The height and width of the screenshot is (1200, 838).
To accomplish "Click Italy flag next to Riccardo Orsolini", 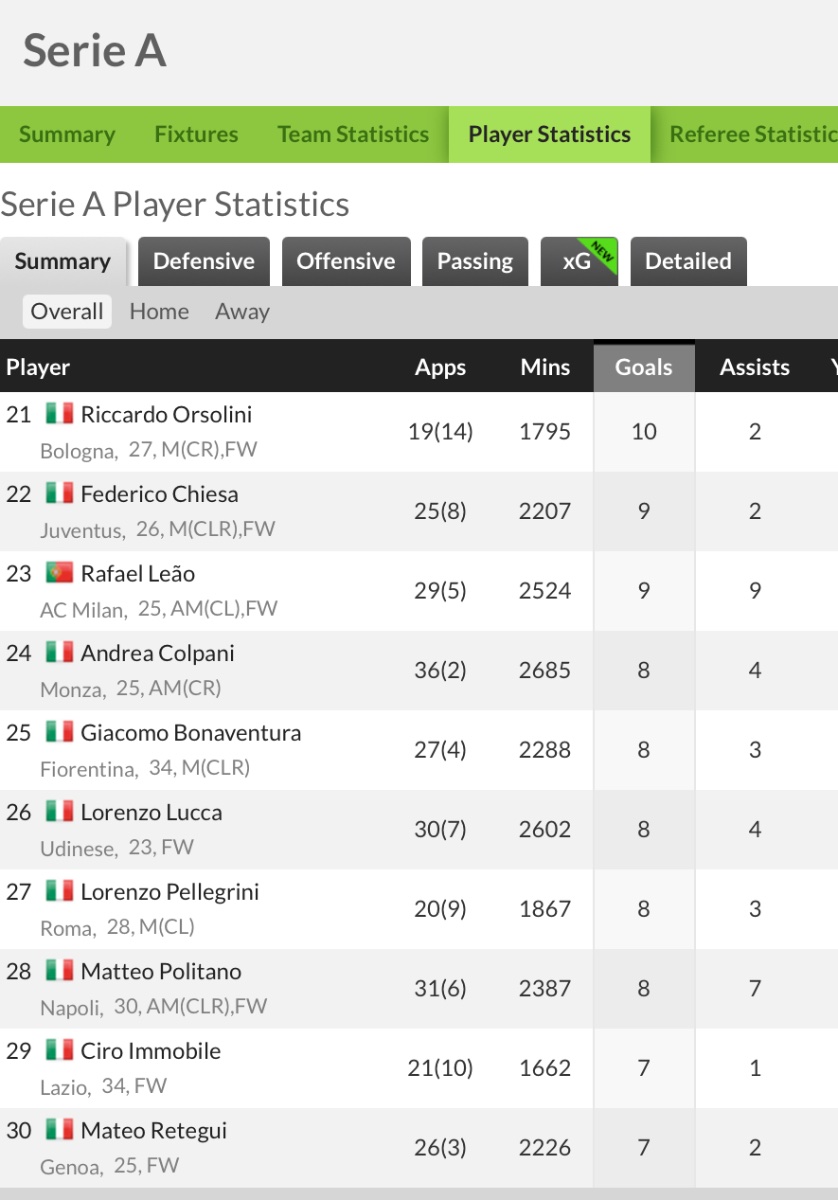I will 59,413.
